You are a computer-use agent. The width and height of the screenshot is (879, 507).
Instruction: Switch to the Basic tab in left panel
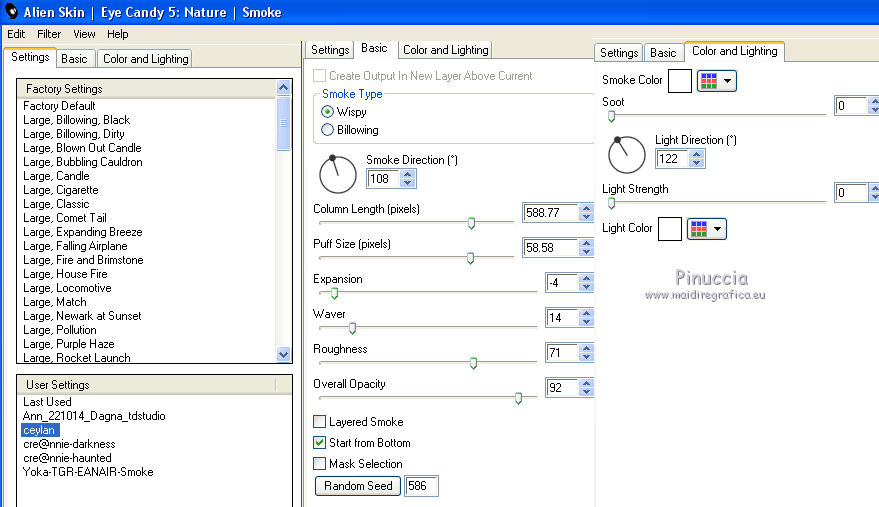point(75,58)
